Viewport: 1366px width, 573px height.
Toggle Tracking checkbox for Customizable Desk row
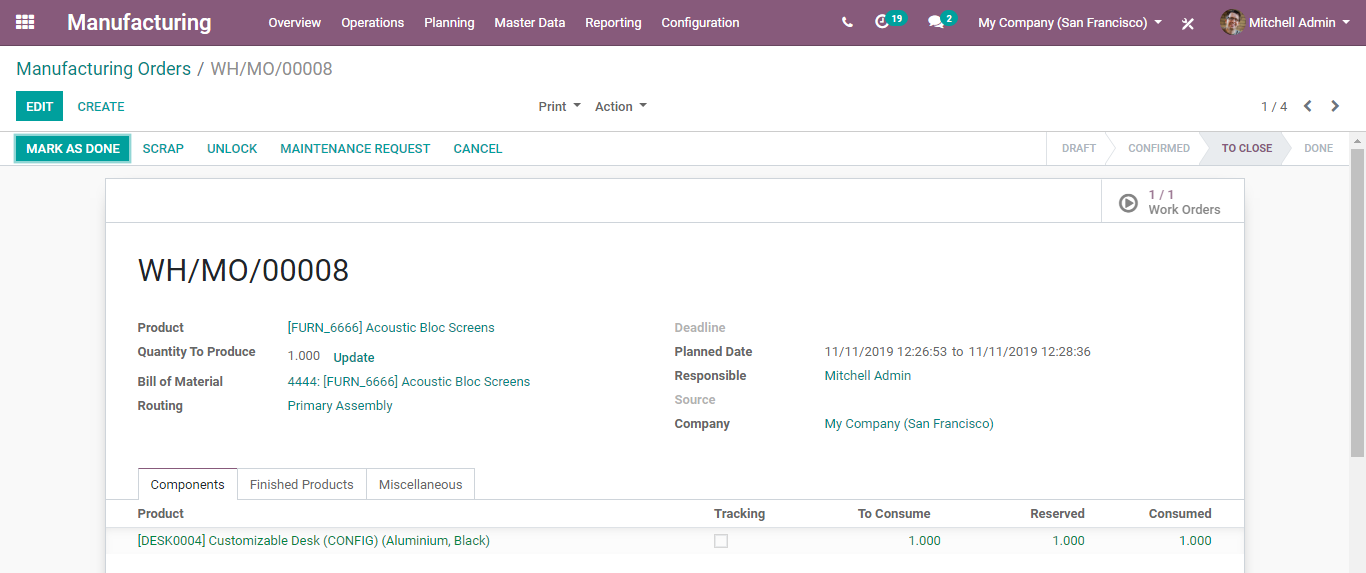tap(721, 541)
